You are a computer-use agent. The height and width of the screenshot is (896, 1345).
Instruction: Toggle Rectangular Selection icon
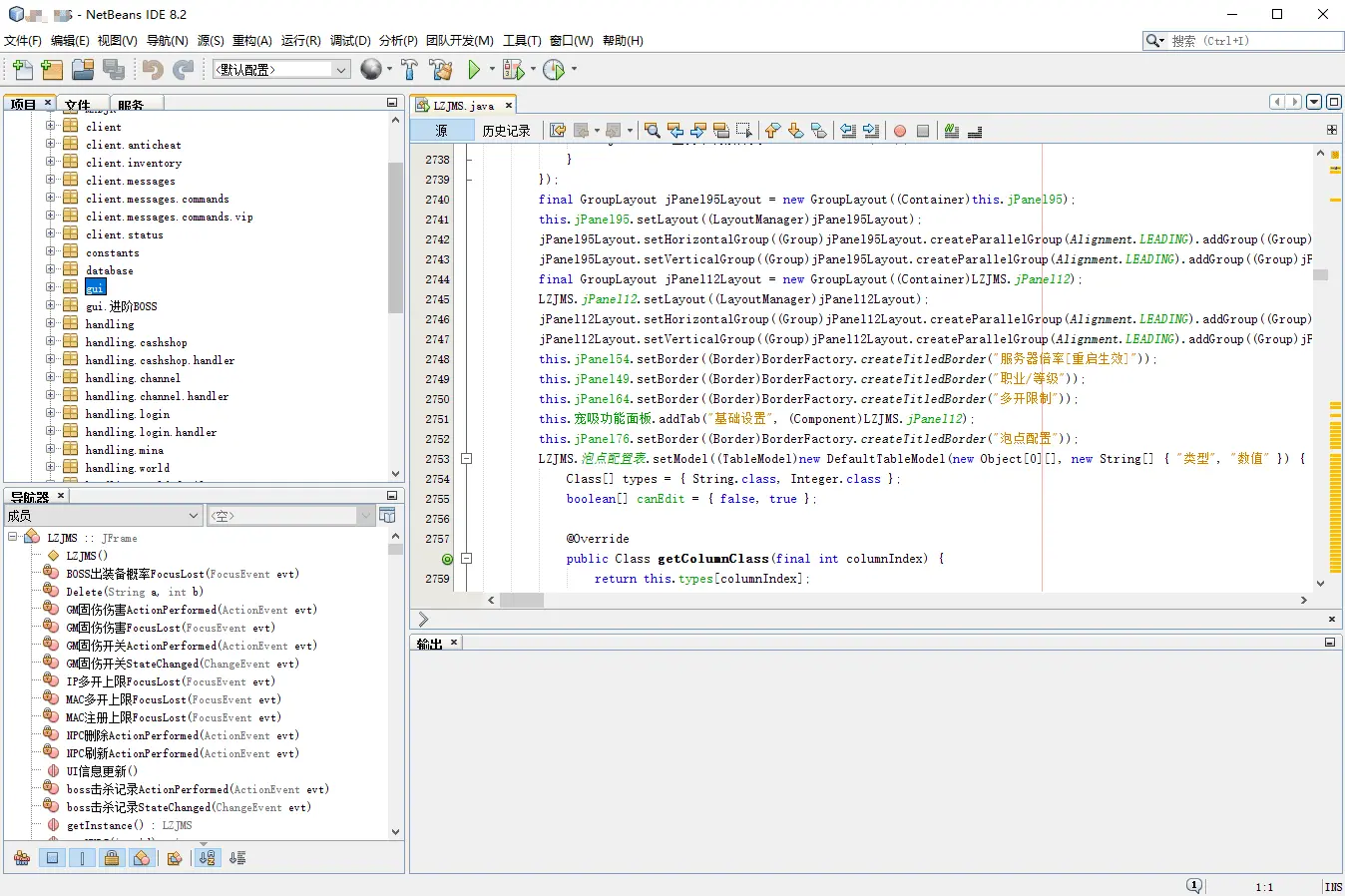click(x=744, y=131)
